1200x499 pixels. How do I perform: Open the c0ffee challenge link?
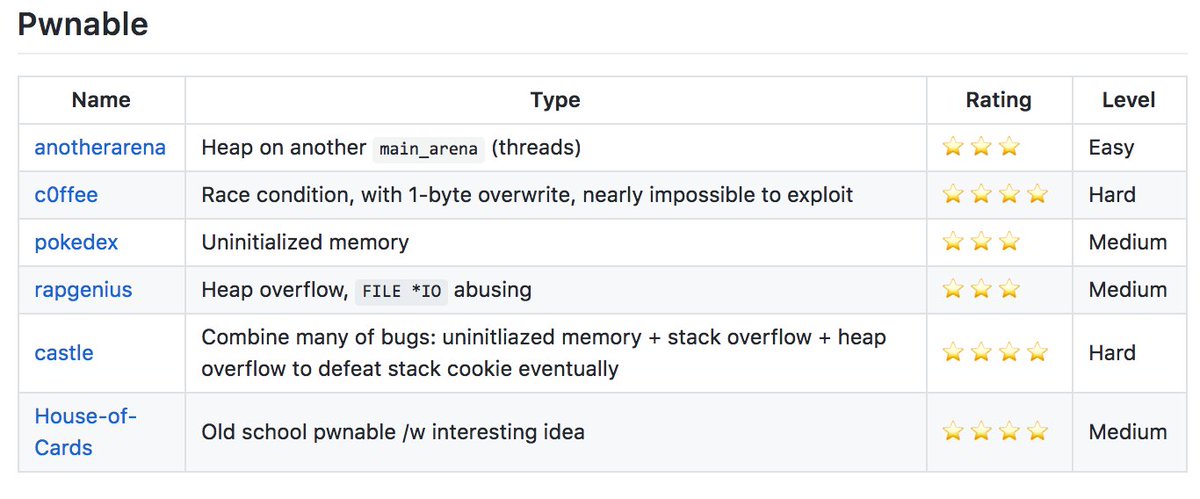pyautogui.click(x=66, y=195)
